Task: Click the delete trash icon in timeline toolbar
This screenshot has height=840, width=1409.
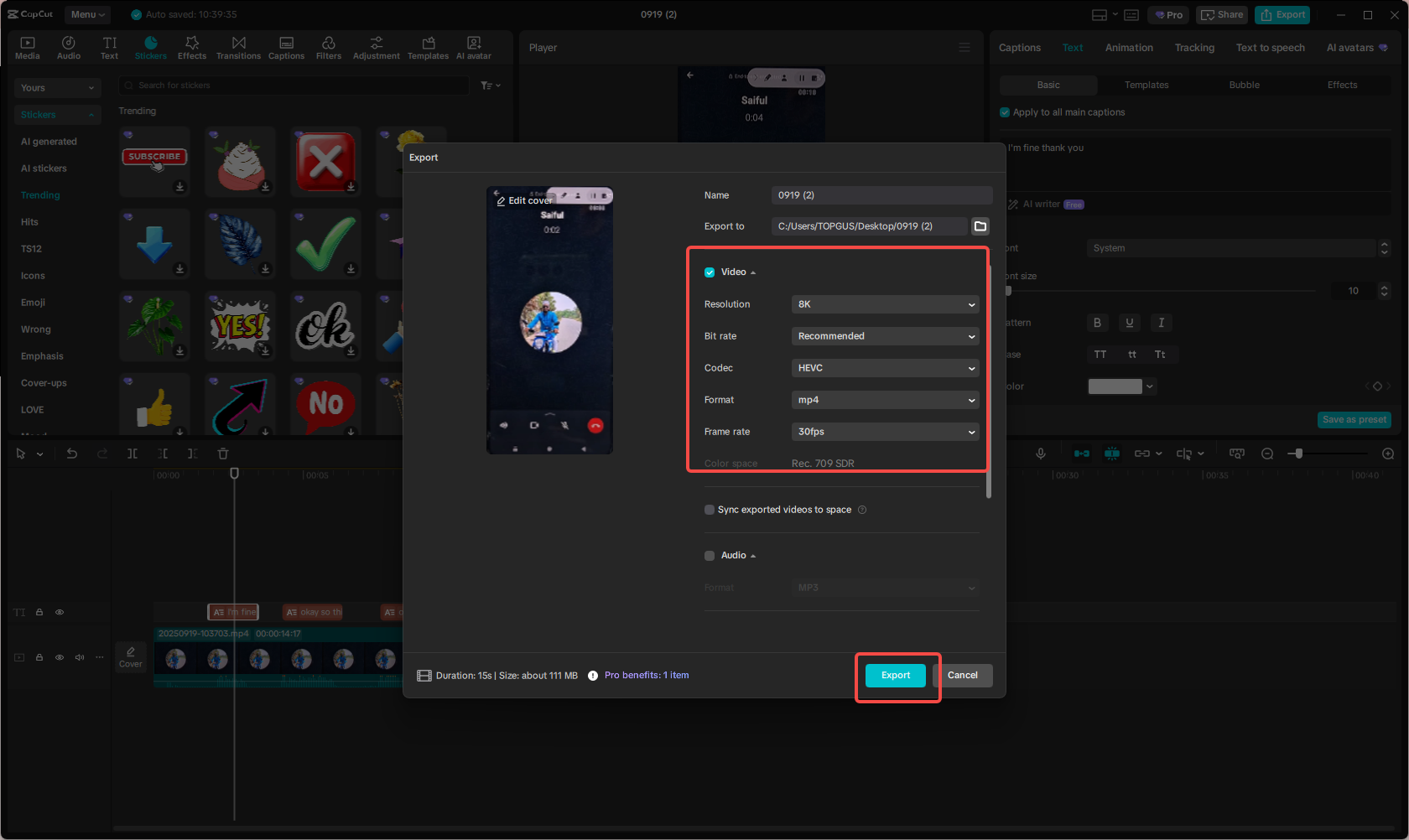Action: pos(223,454)
